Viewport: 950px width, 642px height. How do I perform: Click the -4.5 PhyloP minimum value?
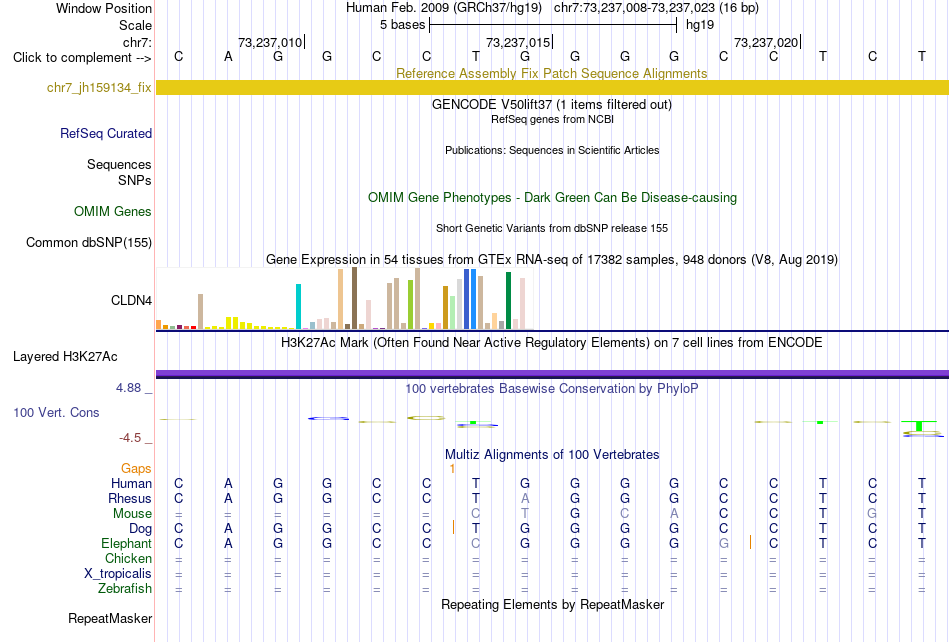coord(130,437)
